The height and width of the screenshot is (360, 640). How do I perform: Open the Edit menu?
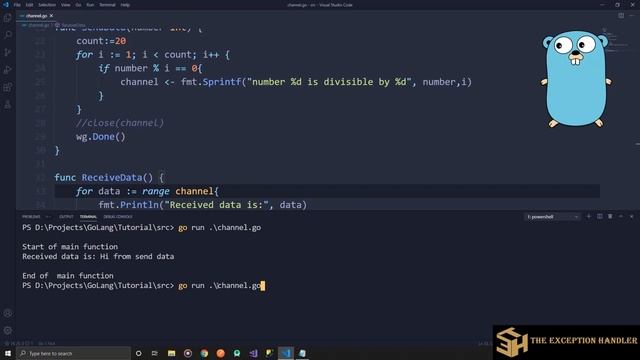(29, 5)
